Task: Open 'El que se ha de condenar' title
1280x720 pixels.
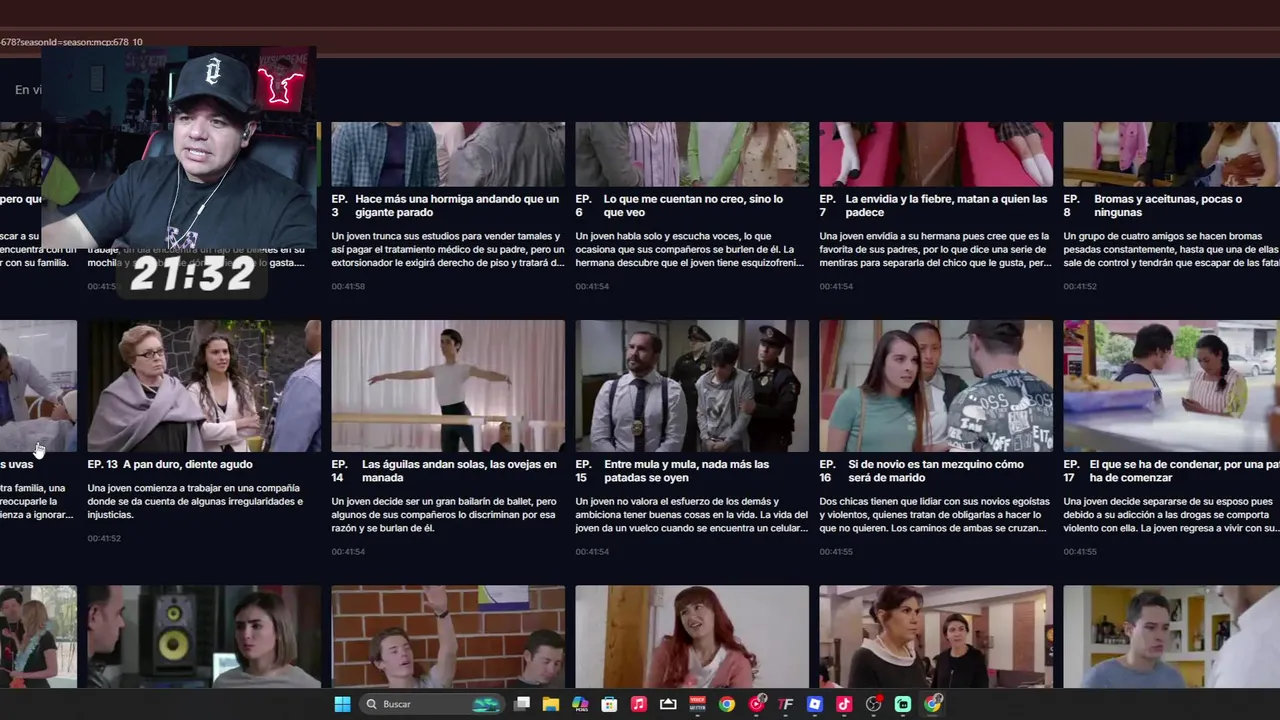Action: point(1185,471)
